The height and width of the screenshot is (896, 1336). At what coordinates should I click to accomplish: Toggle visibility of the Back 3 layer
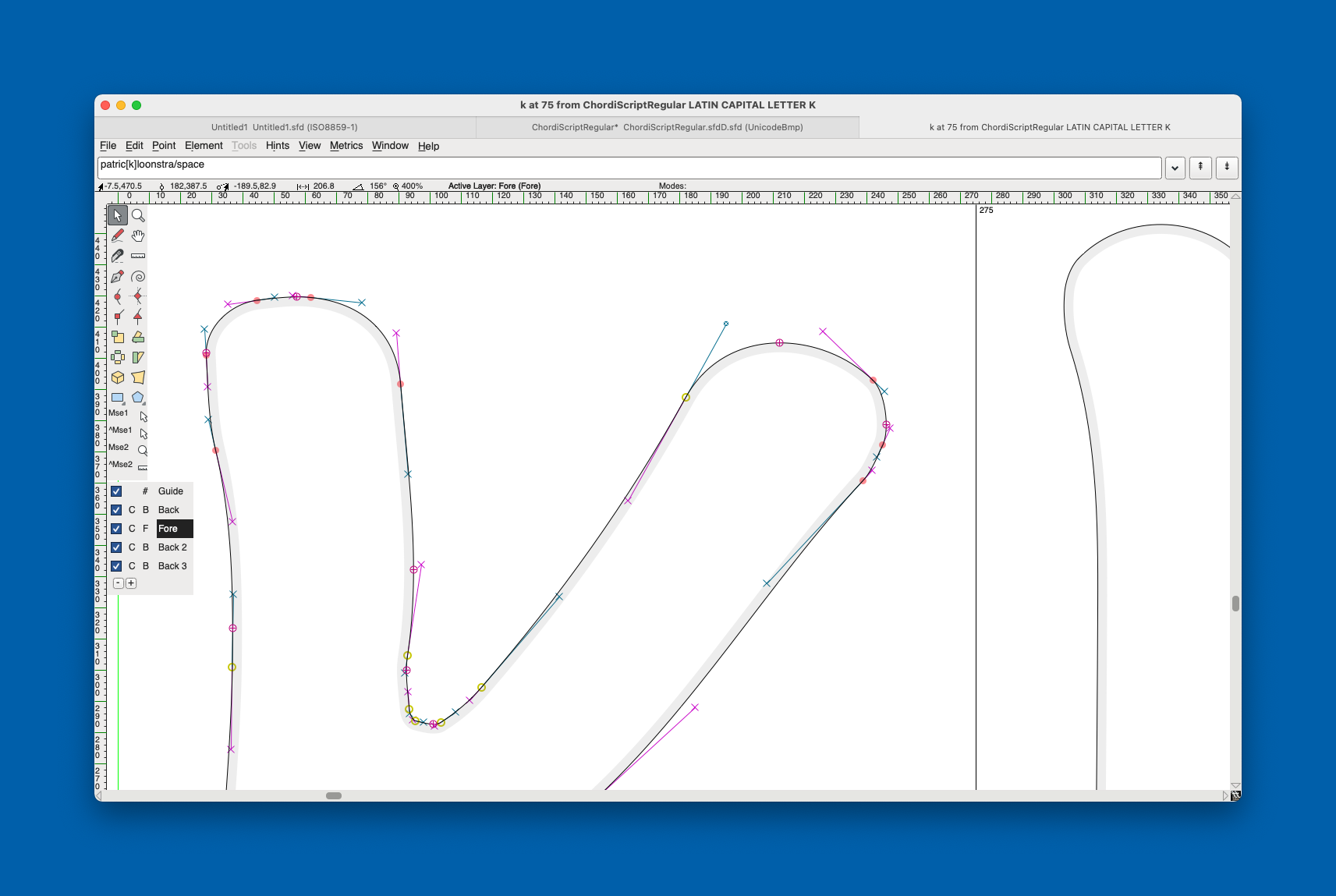(116, 566)
